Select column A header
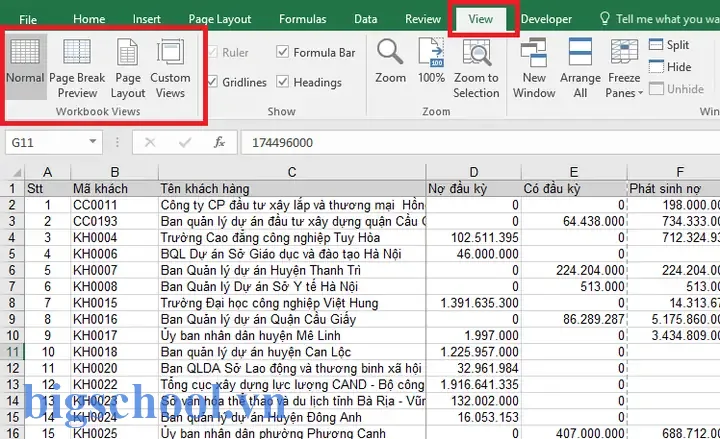Screen dimensions: 720x439 point(47,172)
